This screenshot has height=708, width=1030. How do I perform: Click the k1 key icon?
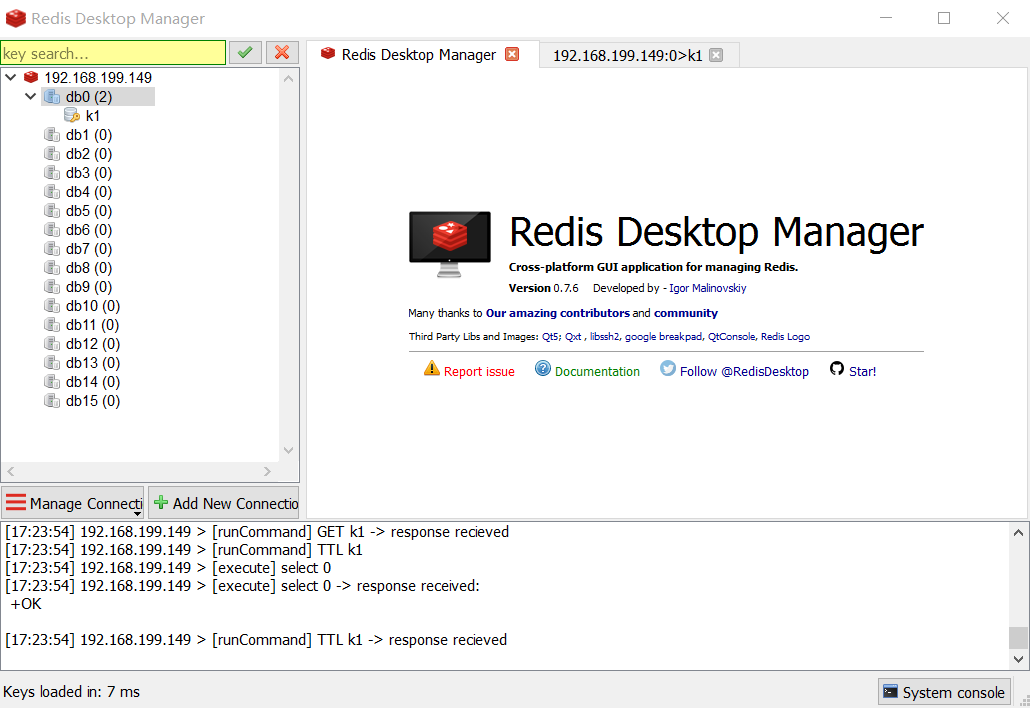coord(72,116)
